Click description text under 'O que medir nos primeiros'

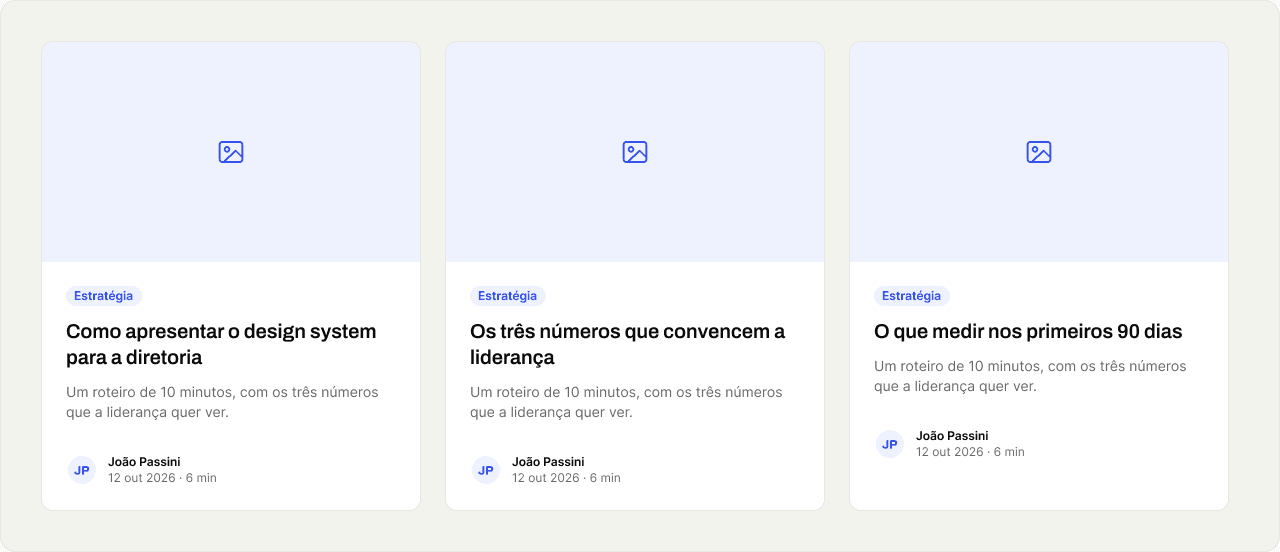1030,376
